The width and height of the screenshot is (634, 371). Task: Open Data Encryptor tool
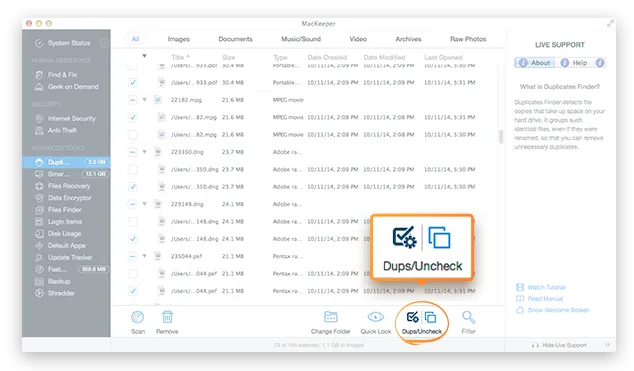click(63, 198)
